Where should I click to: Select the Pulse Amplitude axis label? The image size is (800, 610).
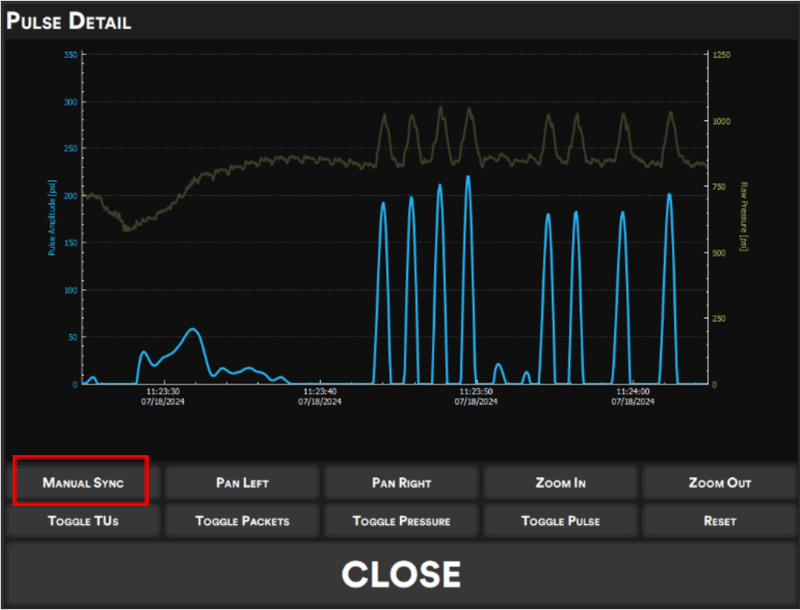[x=50, y=218]
